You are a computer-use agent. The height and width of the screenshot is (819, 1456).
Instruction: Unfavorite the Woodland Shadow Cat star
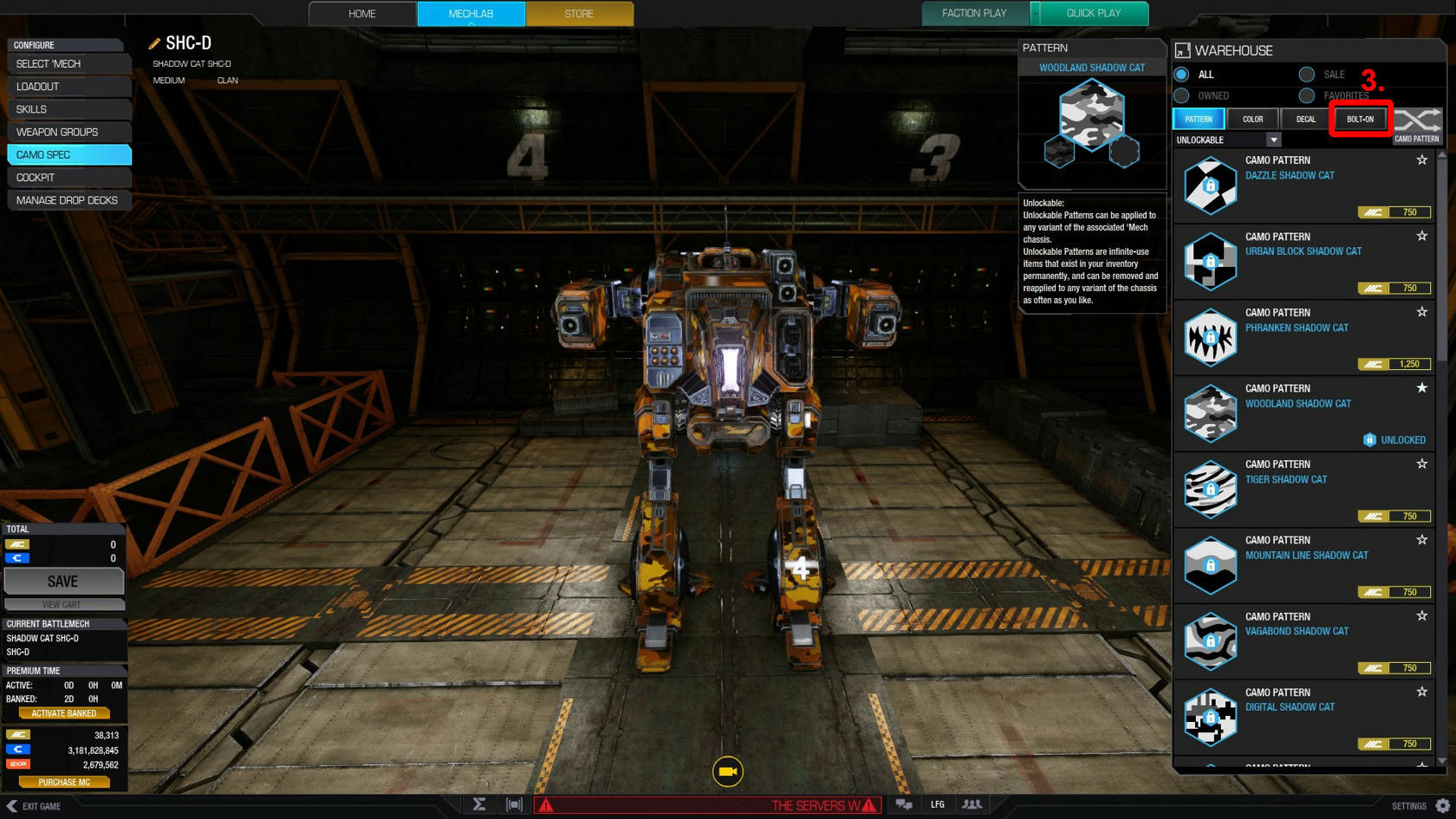point(1421,387)
